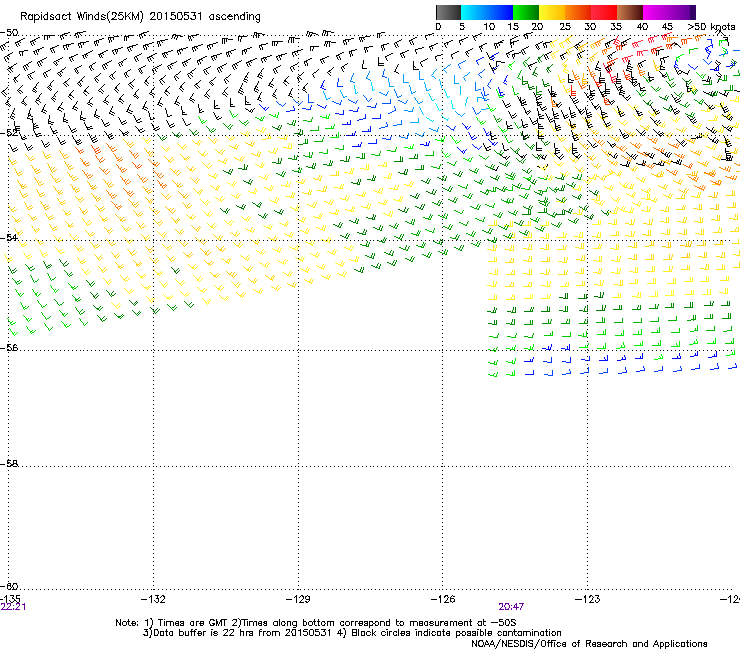740x650 pixels.
Task: Click the gray 0-5 knots color segment
Action: [x=448, y=12]
